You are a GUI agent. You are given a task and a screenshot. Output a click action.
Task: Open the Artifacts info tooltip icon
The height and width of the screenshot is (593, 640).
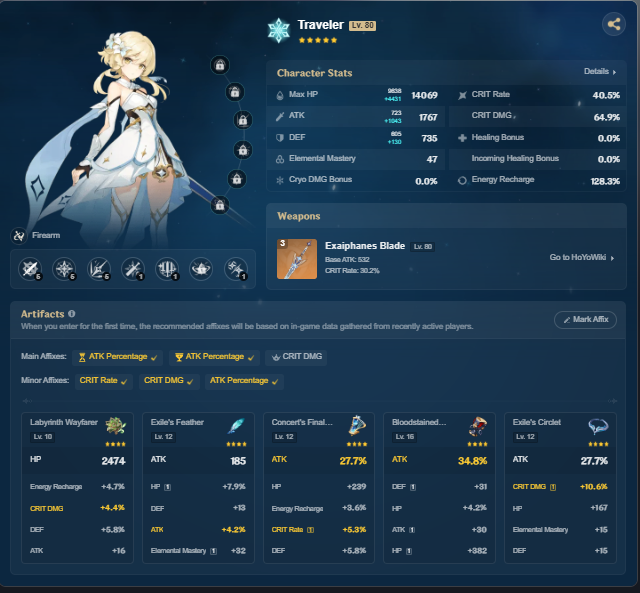click(72, 313)
